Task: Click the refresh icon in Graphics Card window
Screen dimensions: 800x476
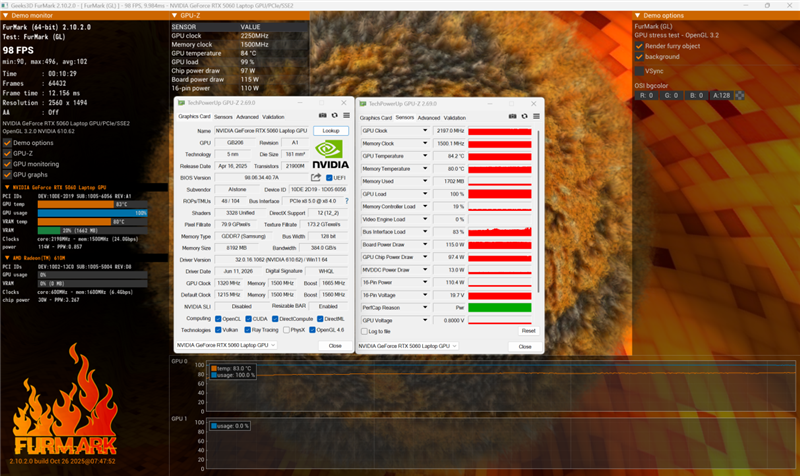Action: (335, 116)
